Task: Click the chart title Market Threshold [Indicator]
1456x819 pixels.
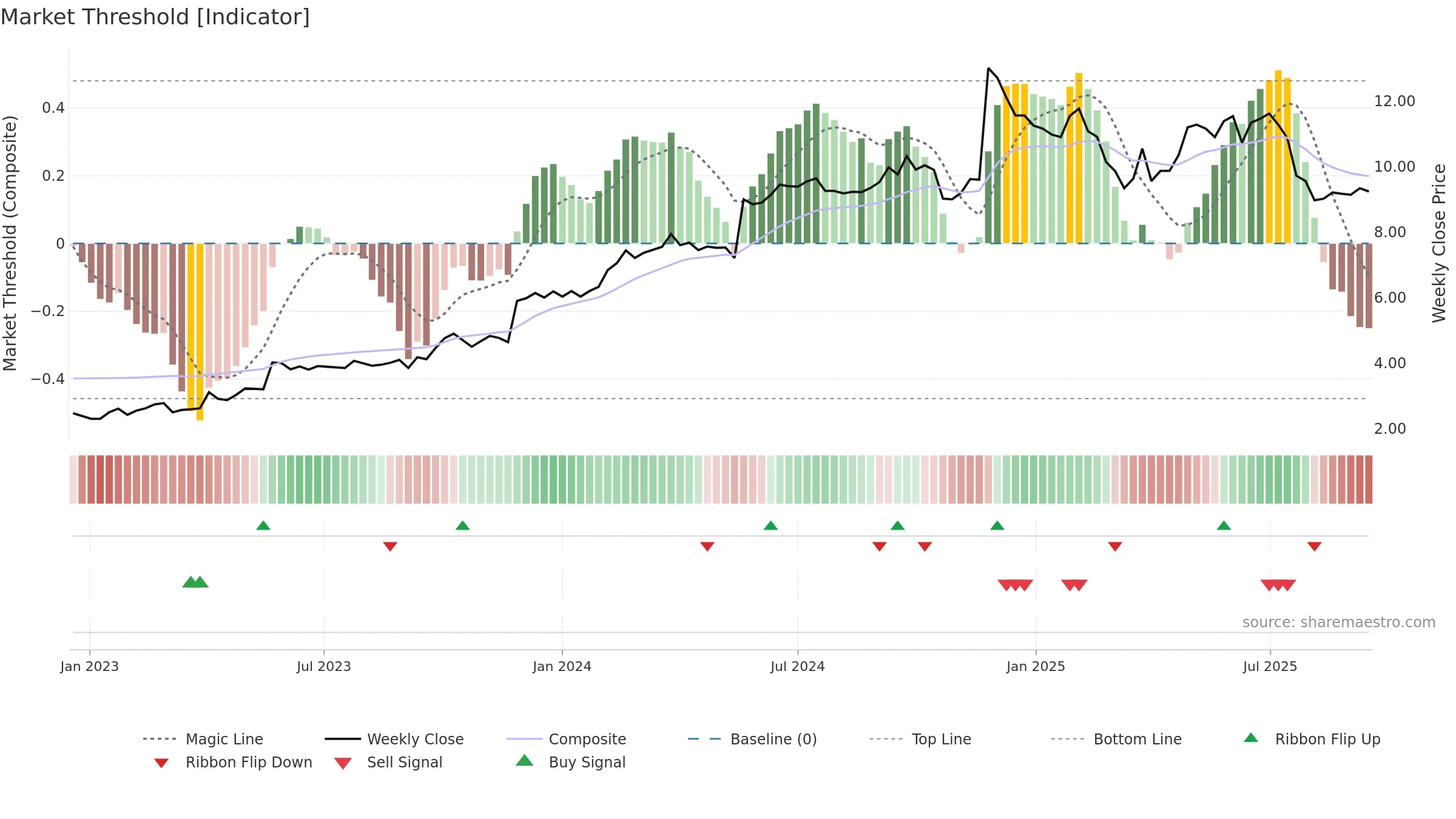Action: coord(155,17)
